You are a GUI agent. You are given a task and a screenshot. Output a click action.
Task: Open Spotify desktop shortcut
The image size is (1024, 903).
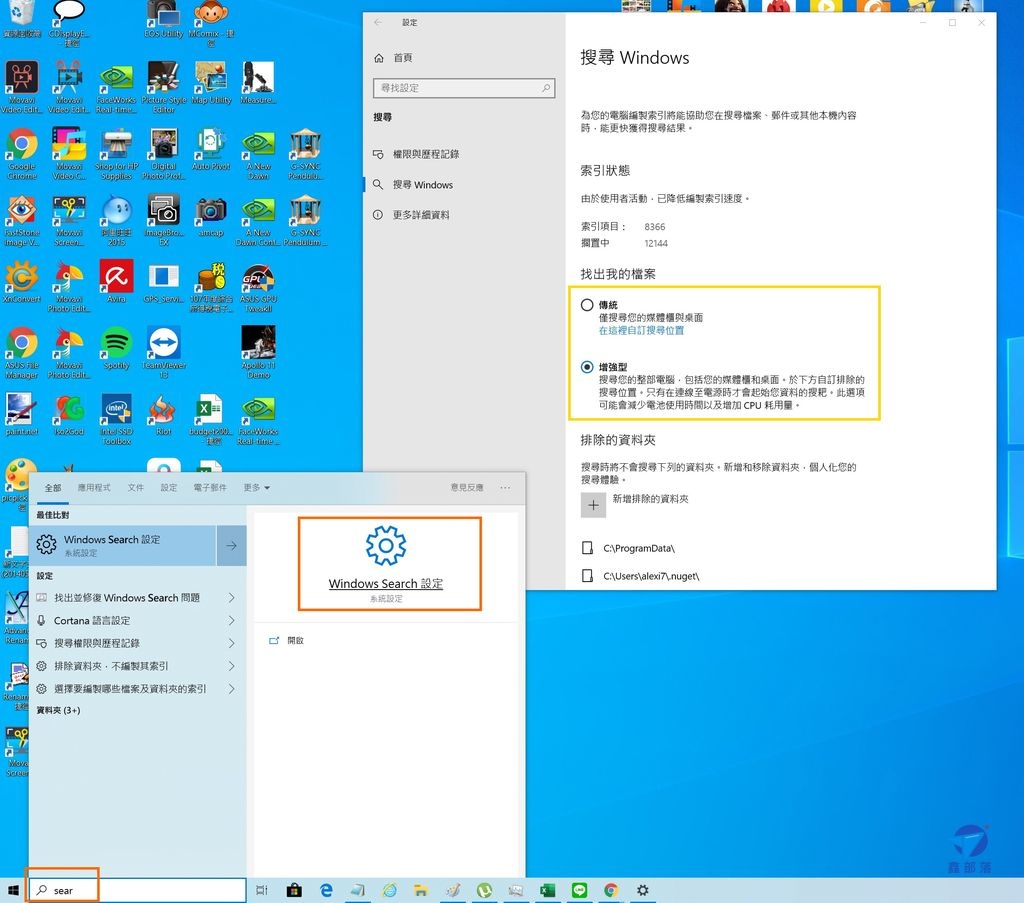116,348
